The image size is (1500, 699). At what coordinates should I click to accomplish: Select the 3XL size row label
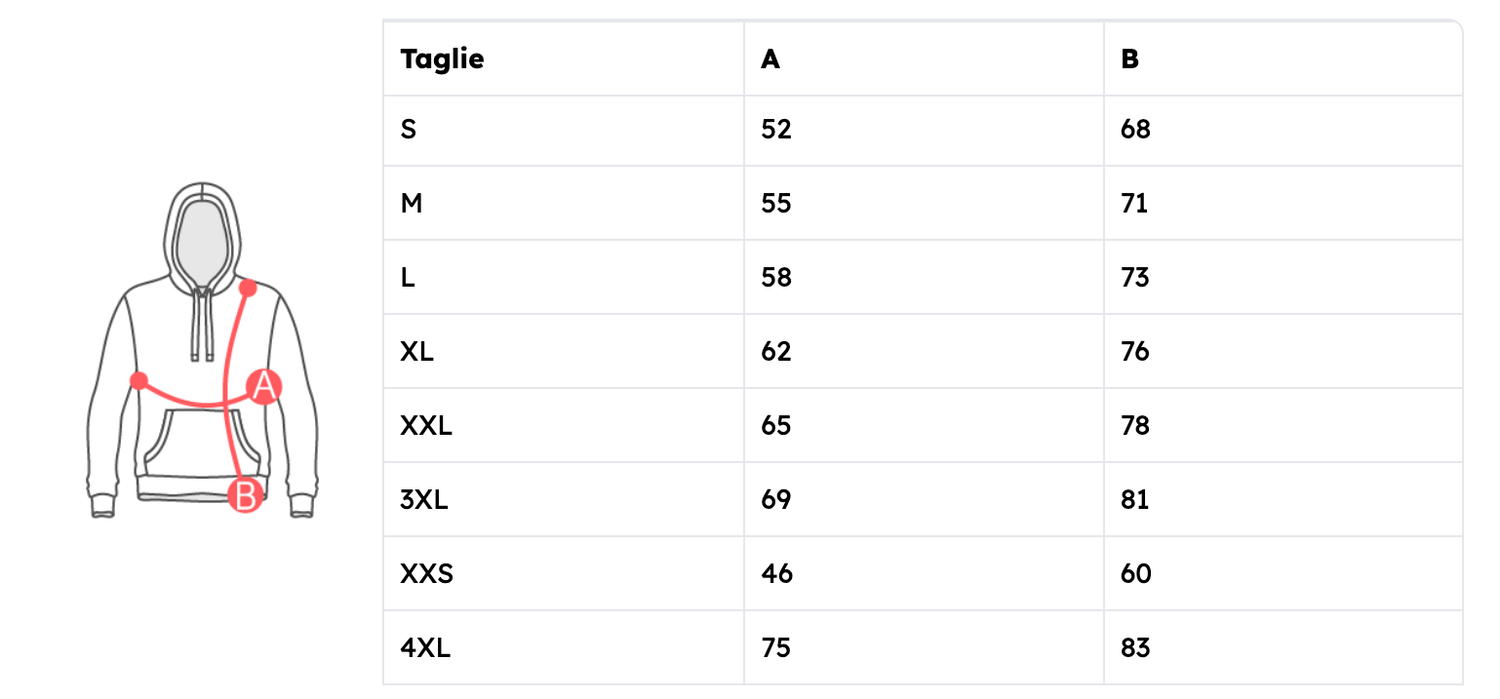[424, 500]
